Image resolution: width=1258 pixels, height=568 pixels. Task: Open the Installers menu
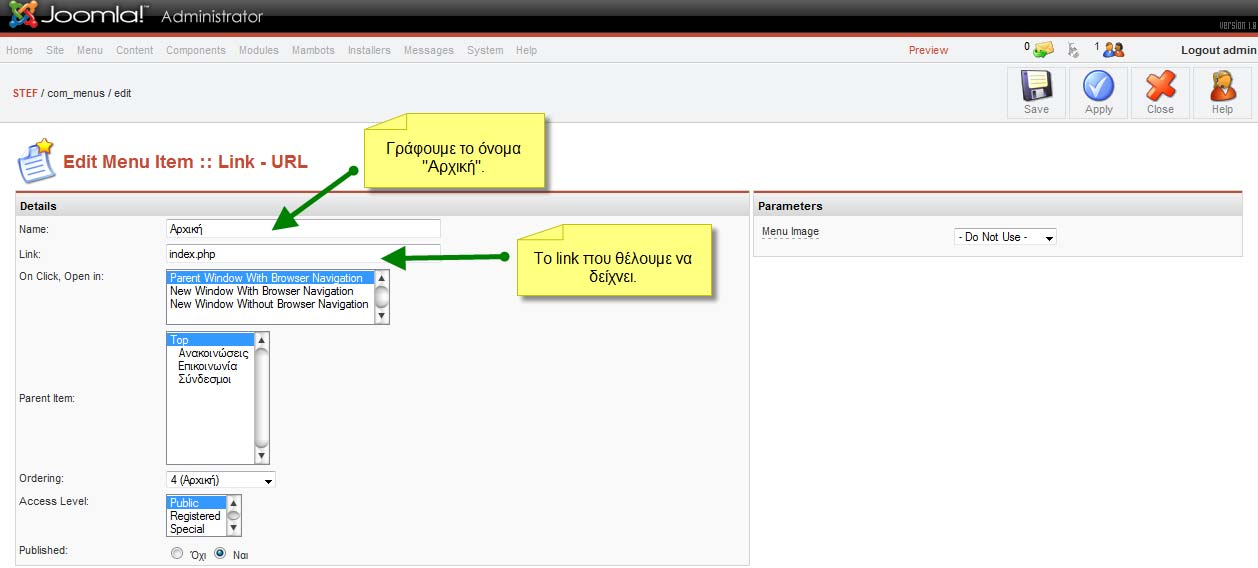pyautogui.click(x=369, y=50)
